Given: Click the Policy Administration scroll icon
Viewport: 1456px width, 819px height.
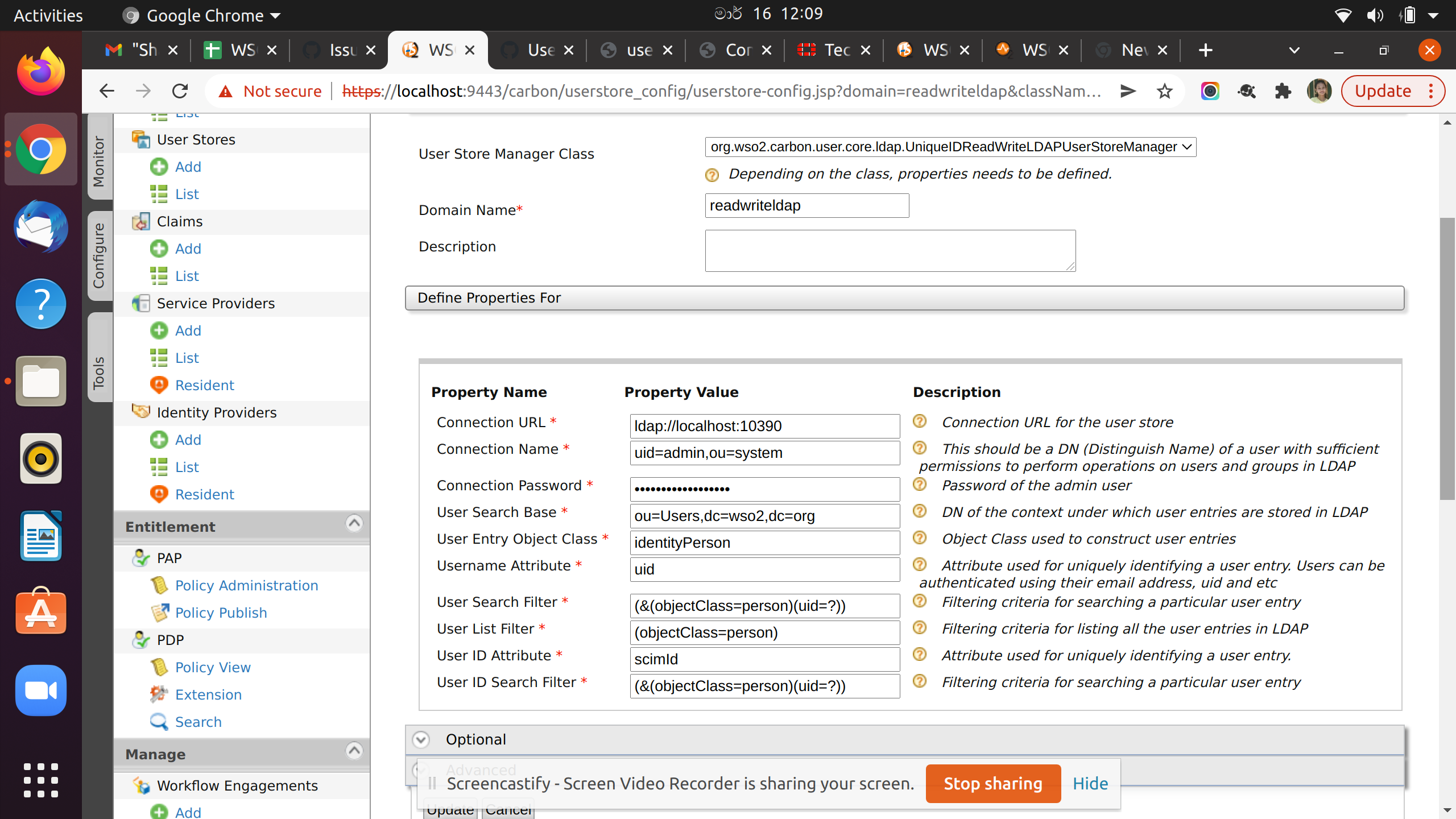Looking at the screenshot, I should 159,585.
